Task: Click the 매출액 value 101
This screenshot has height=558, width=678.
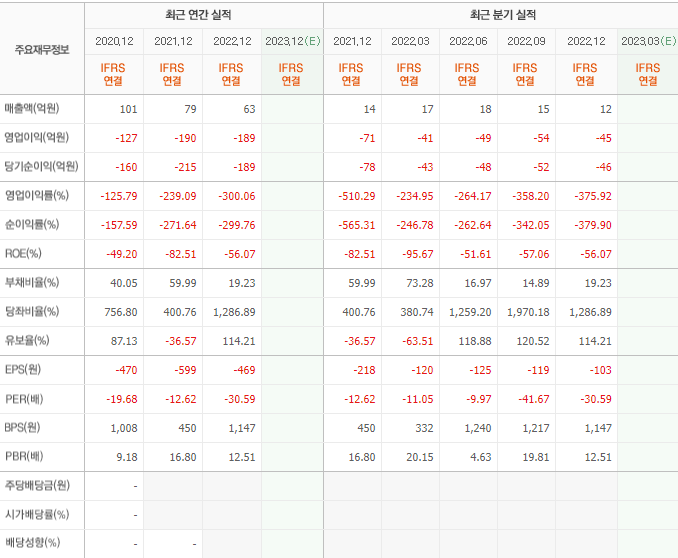Action: click(x=128, y=109)
